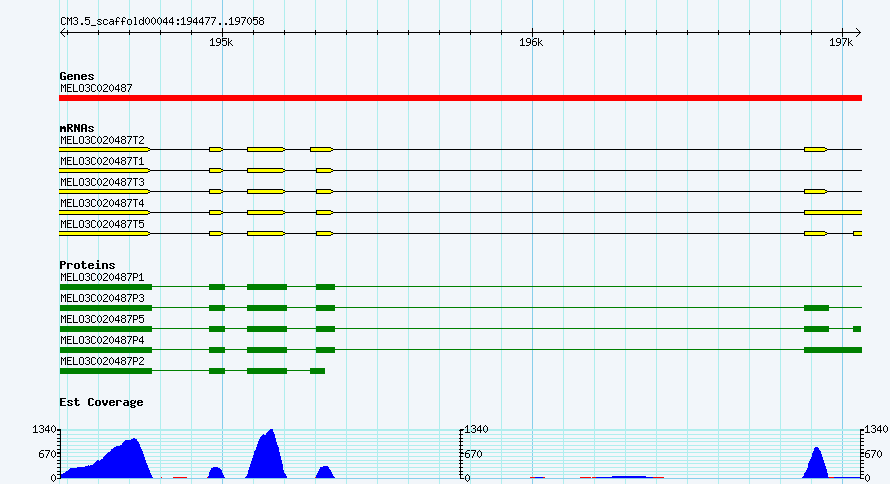Click the last short block of MELO3C020487P2

(x=317, y=371)
